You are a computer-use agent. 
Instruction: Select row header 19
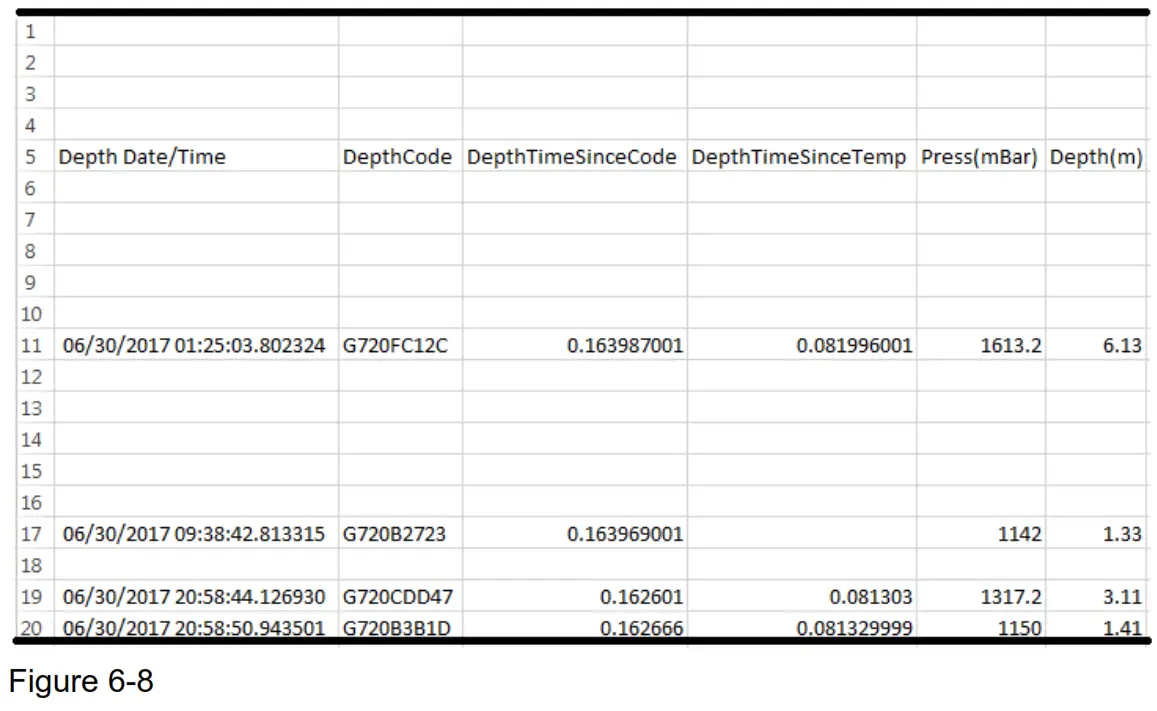click(35, 596)
